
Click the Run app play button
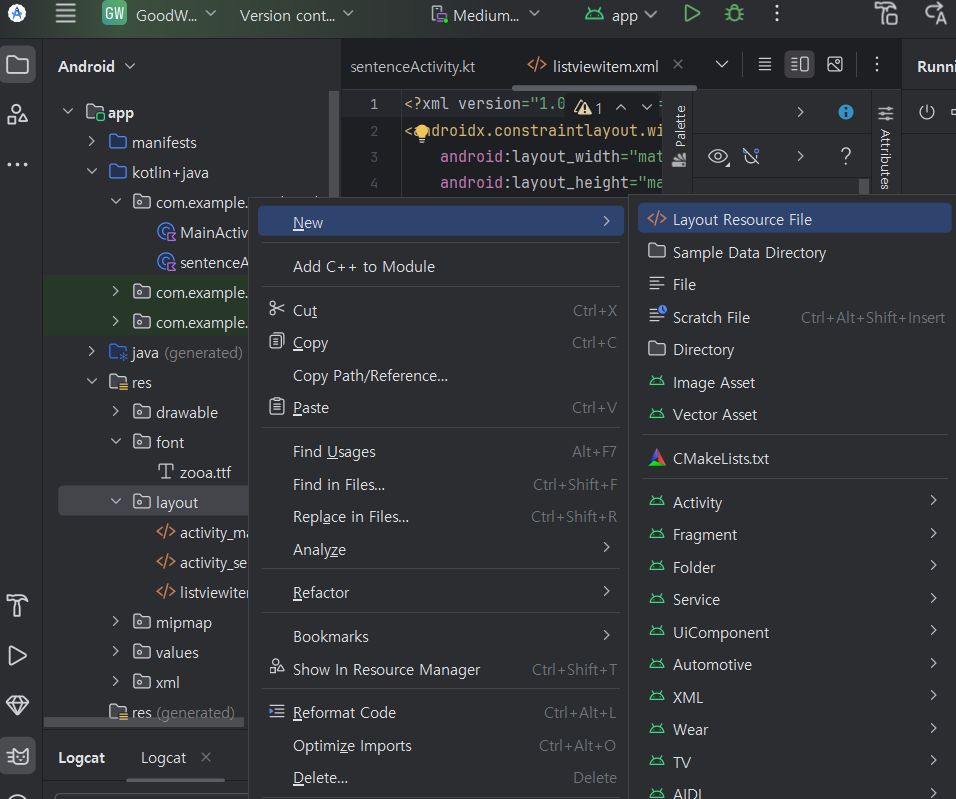coord(691,13)
